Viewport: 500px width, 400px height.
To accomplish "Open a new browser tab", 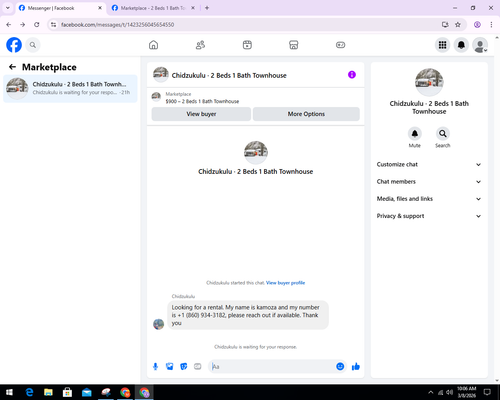I will [207, 8].
